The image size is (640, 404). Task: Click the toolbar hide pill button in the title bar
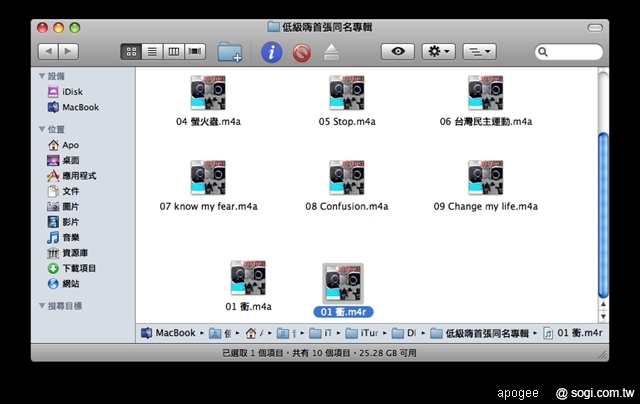coord(595,27)
